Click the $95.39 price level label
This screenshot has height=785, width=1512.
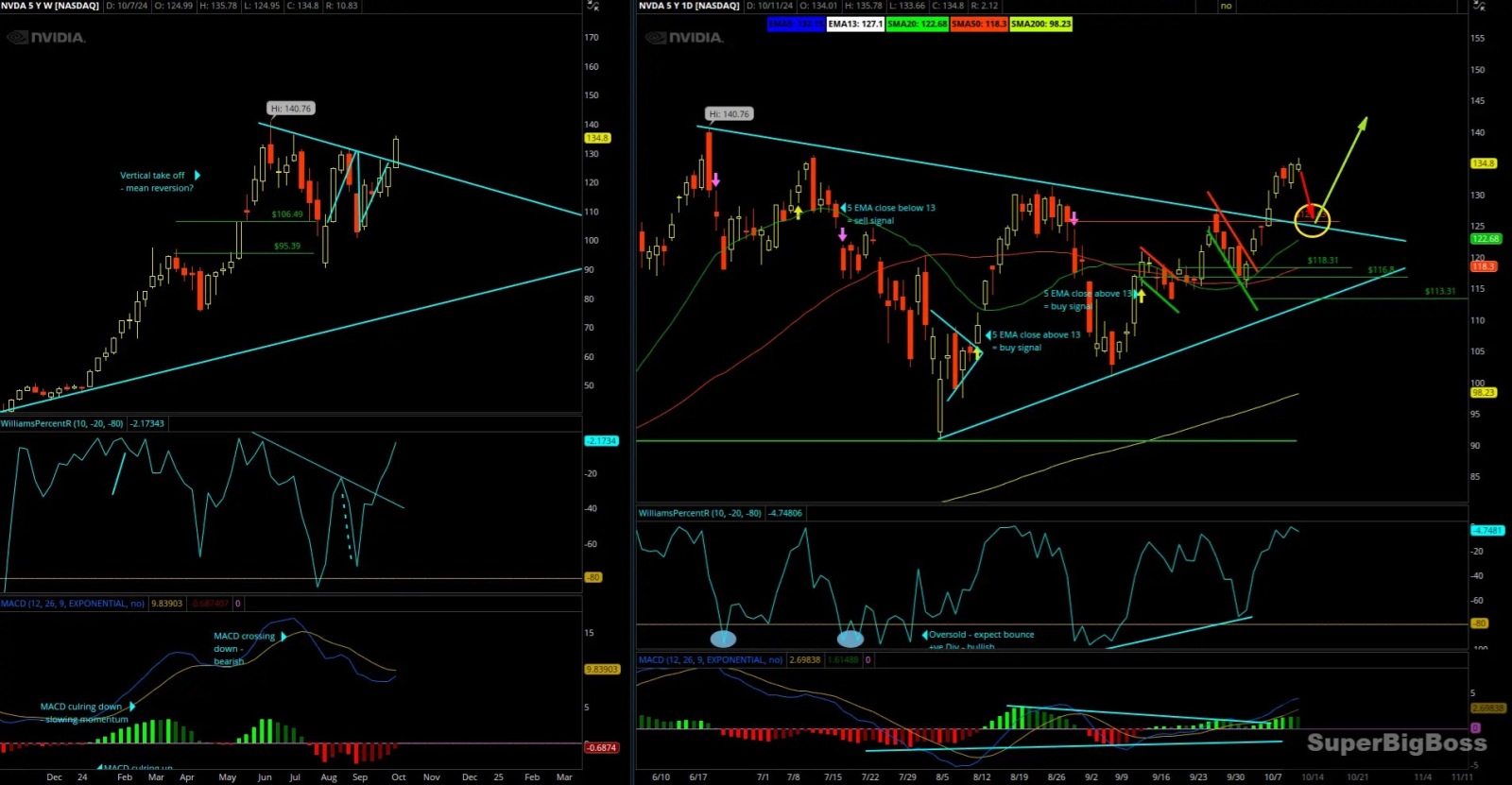[x=287, y=247]
